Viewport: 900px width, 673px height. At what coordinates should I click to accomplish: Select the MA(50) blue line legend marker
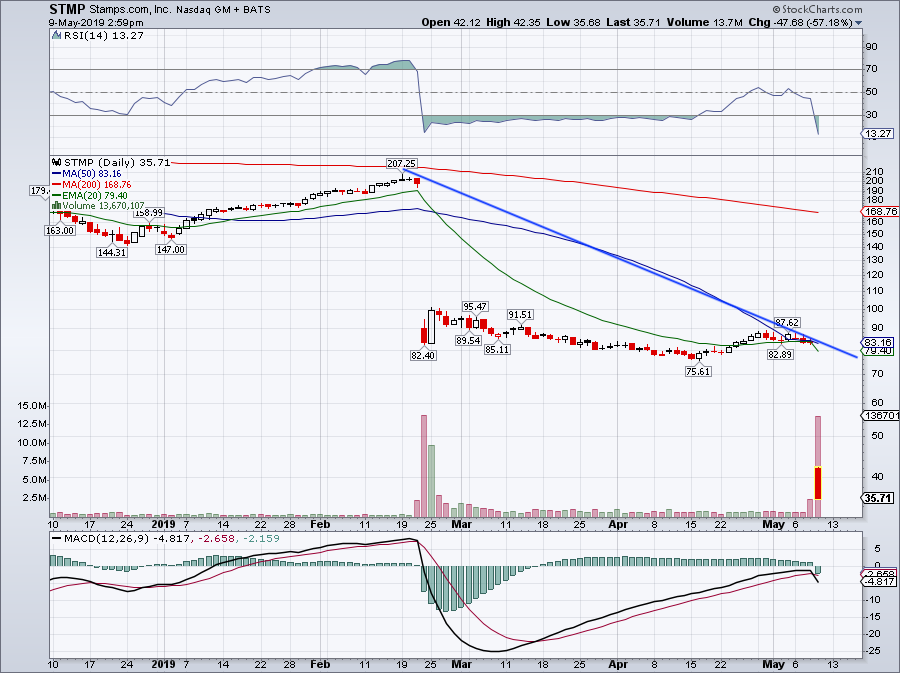[56, 175]
